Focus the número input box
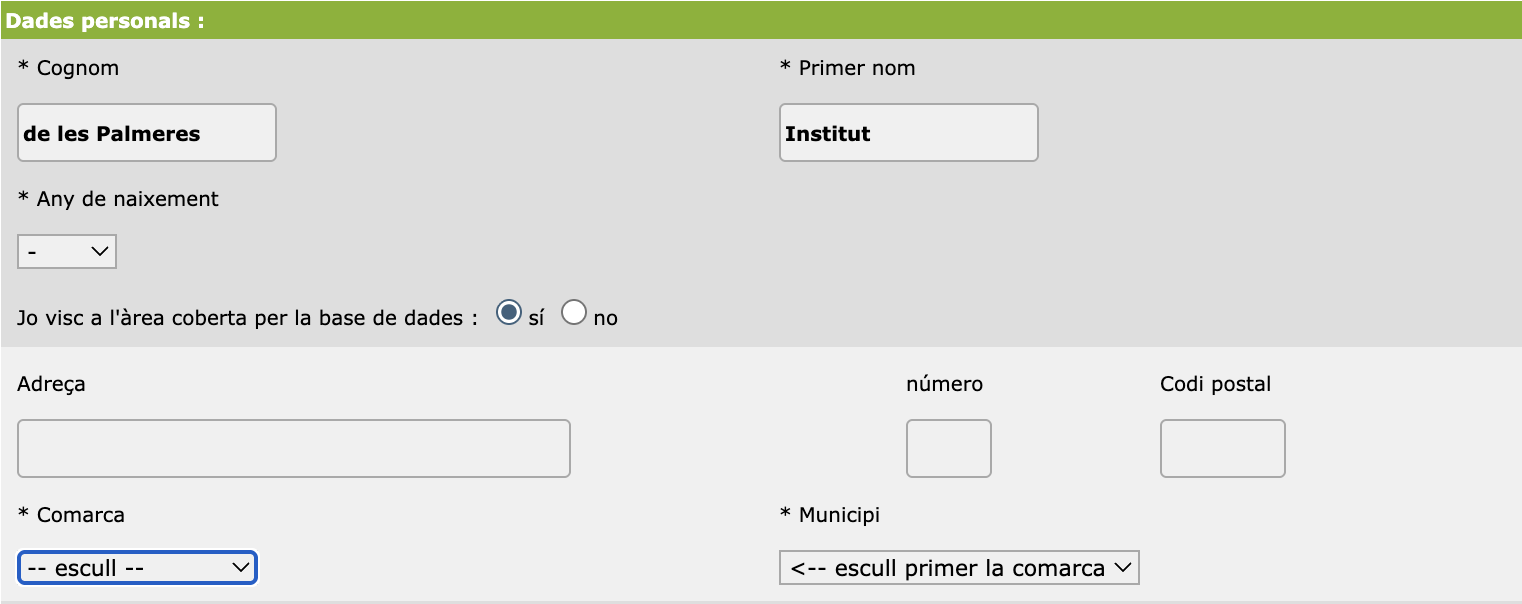Image resolution: width=1522 pixels, height=604 pixels. (x=948, y=448)
